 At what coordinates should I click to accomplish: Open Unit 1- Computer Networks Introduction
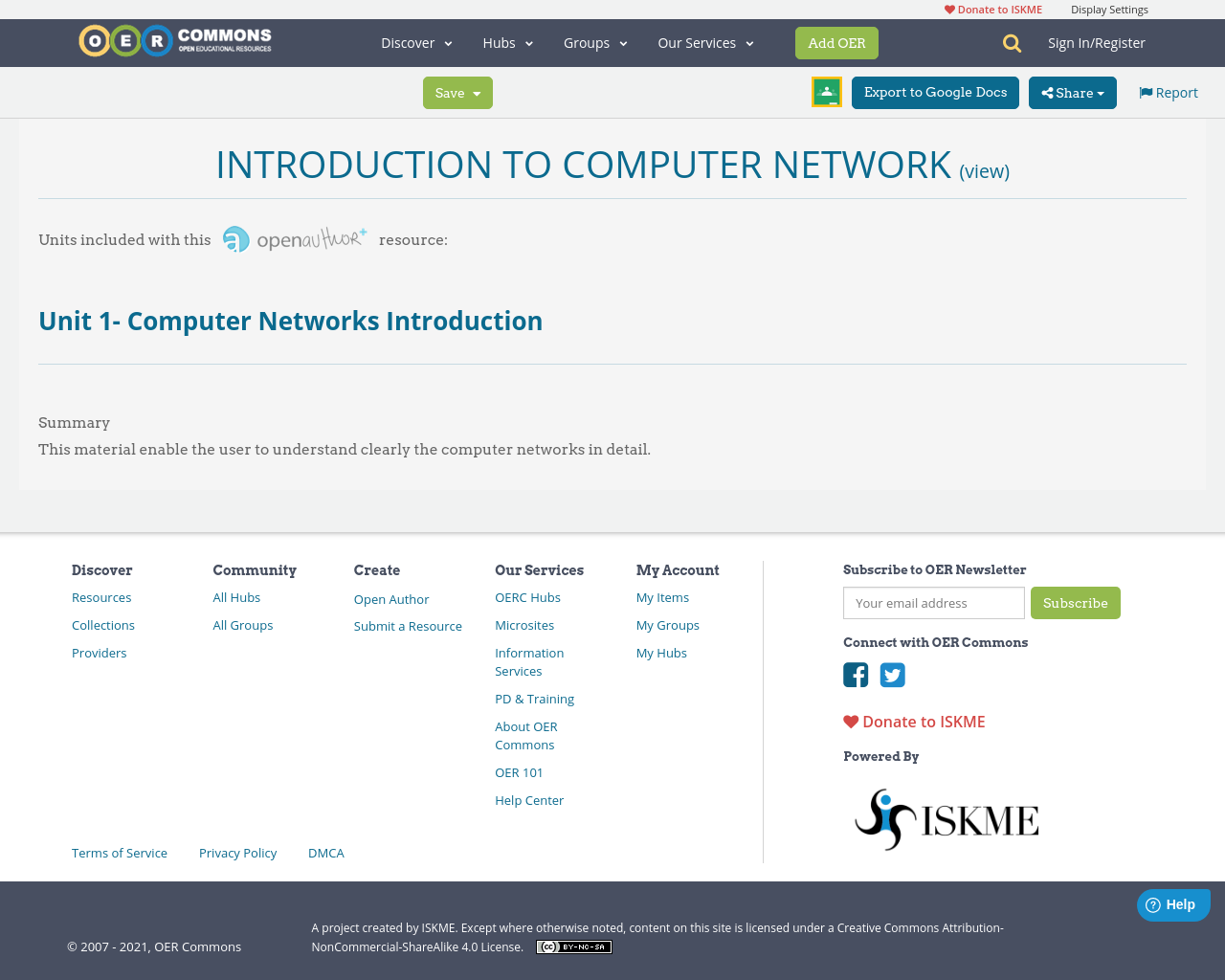(x=290, y=320)
